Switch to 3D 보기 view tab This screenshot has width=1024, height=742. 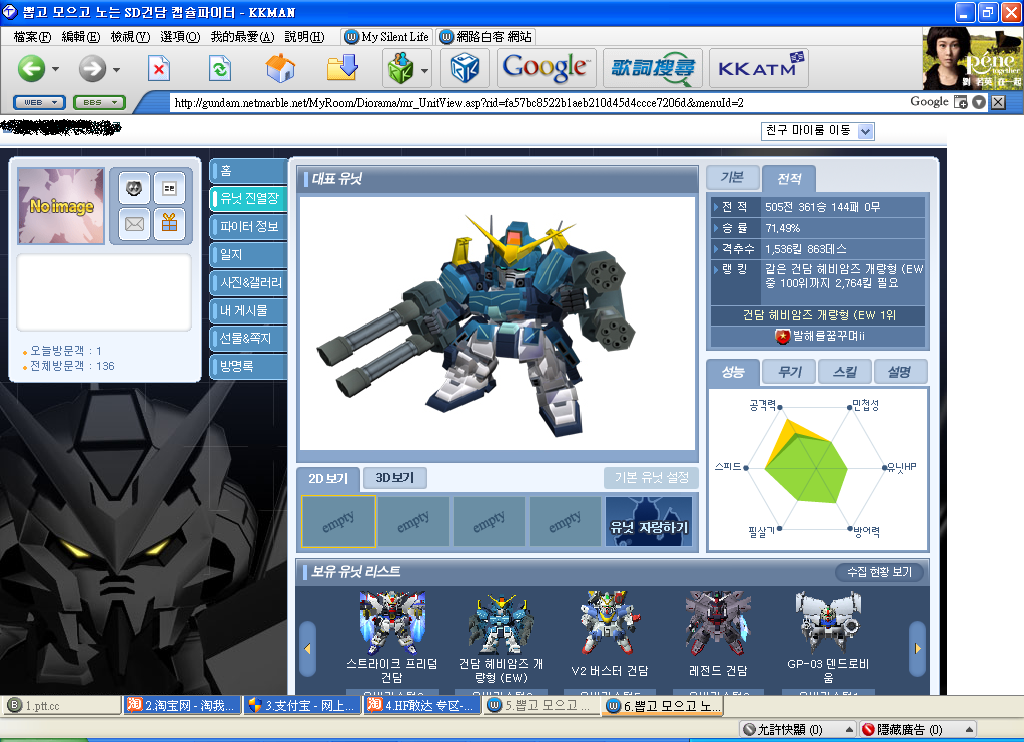click(x=394, y=478)
